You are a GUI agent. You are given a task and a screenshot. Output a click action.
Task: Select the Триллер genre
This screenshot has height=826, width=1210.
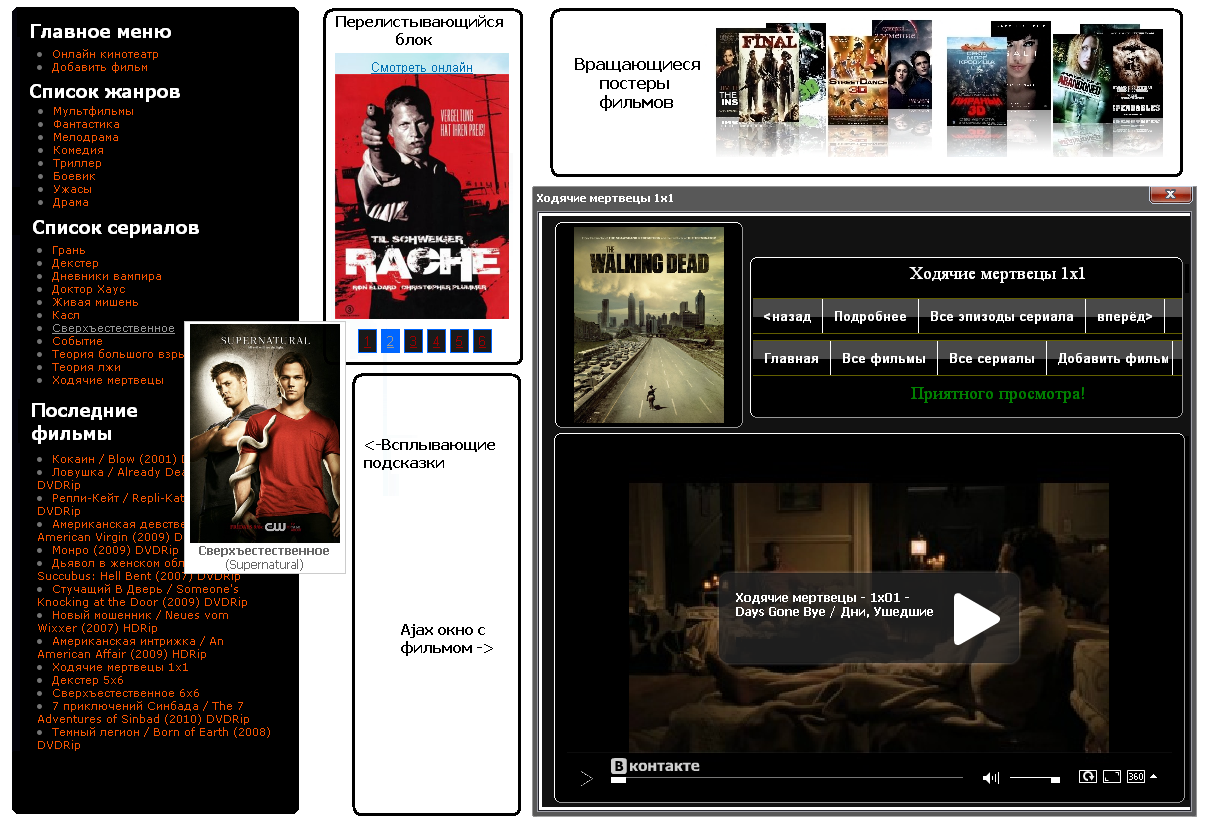click(x=77, y=163)
